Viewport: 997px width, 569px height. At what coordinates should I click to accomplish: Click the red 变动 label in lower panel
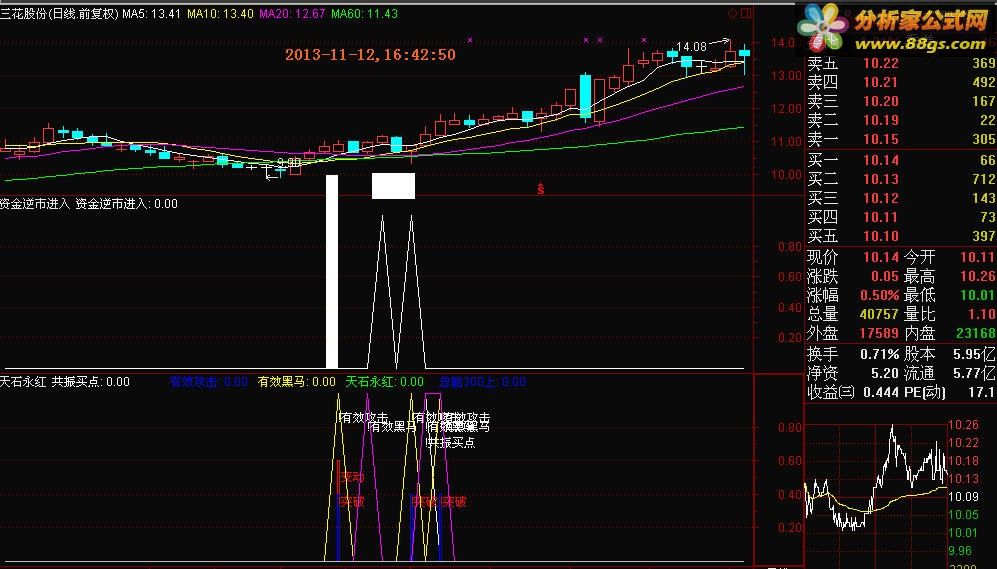coord(352,477)
